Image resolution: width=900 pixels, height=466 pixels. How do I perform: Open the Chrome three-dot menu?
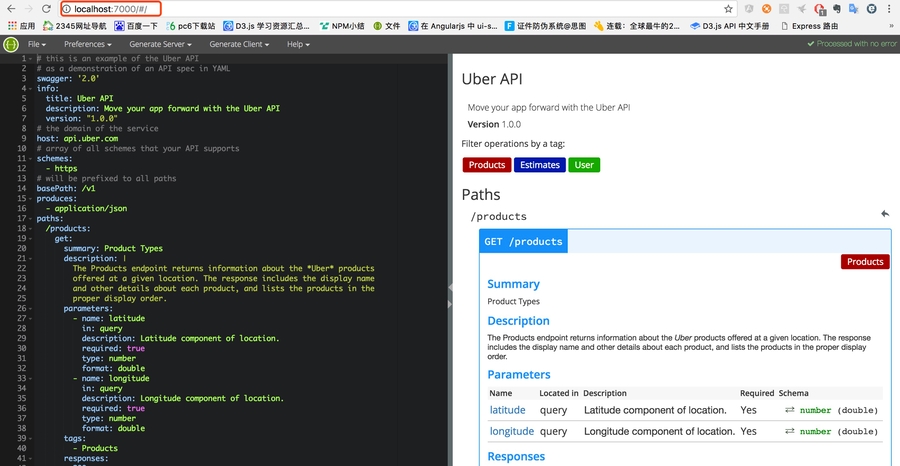[x=889, y=8]
